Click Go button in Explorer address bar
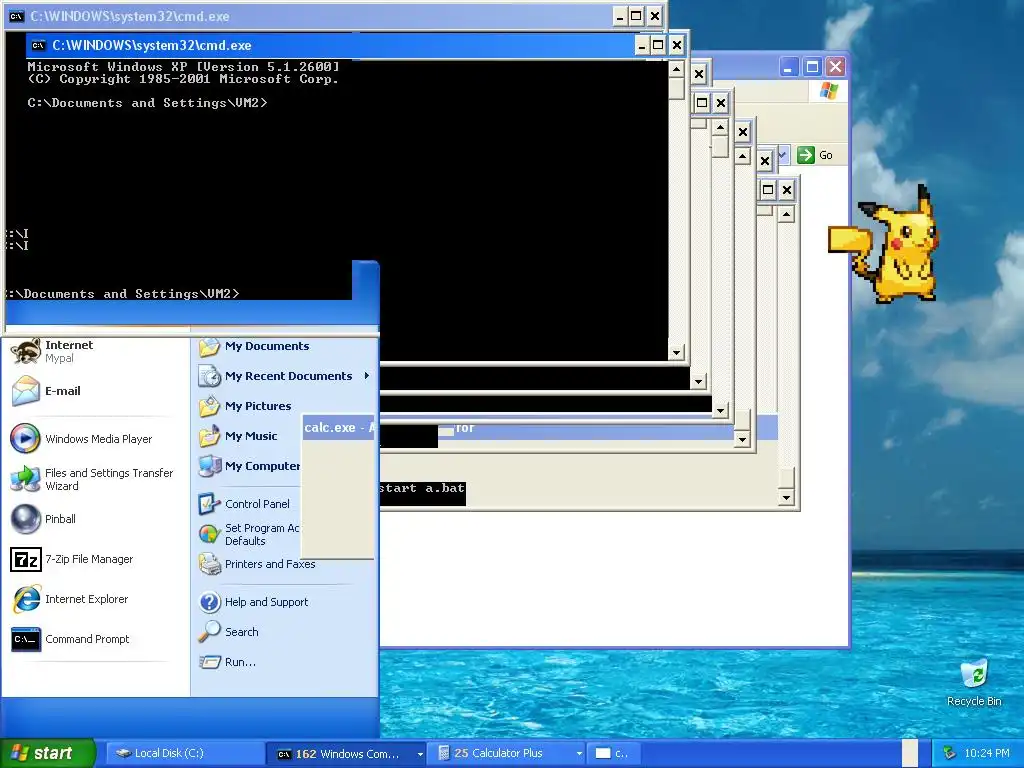Viewport: 1024px width, 768px height. (815, 155)
